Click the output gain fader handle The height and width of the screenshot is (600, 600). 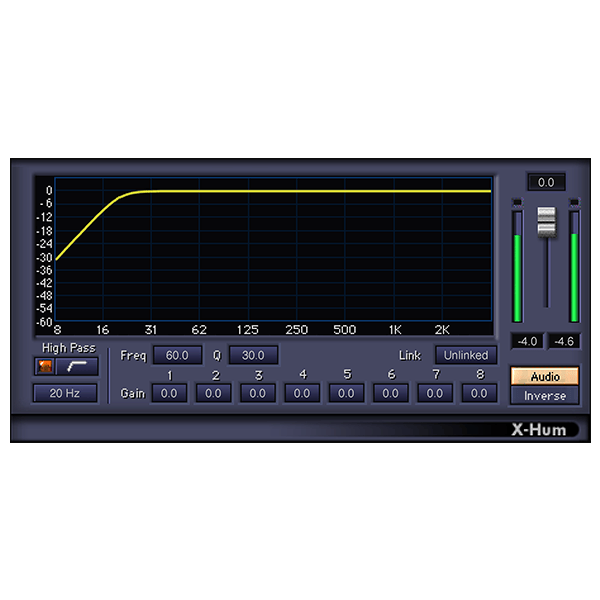(x=546, y=222)
